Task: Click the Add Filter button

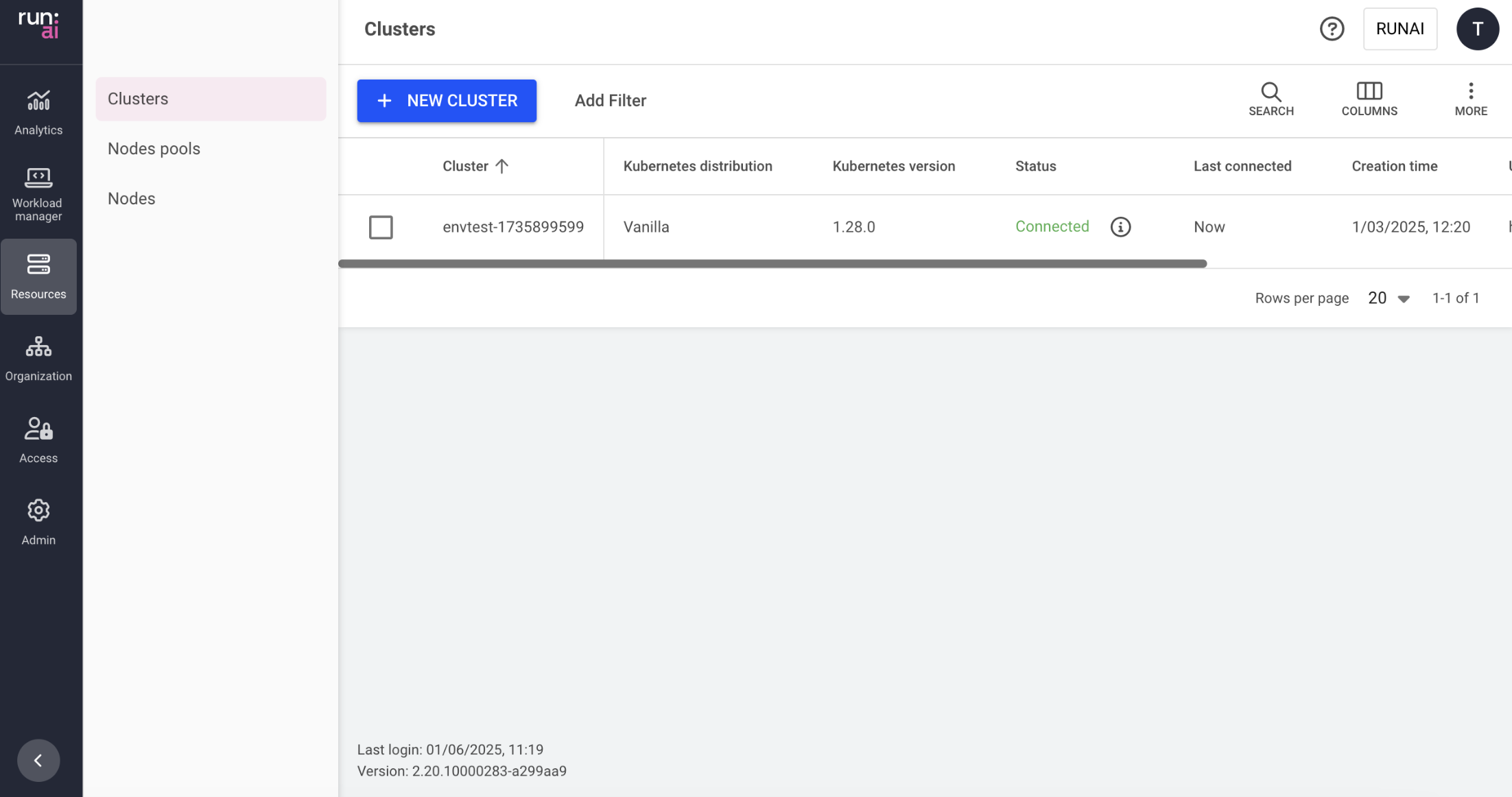Action: pos(610,101)
